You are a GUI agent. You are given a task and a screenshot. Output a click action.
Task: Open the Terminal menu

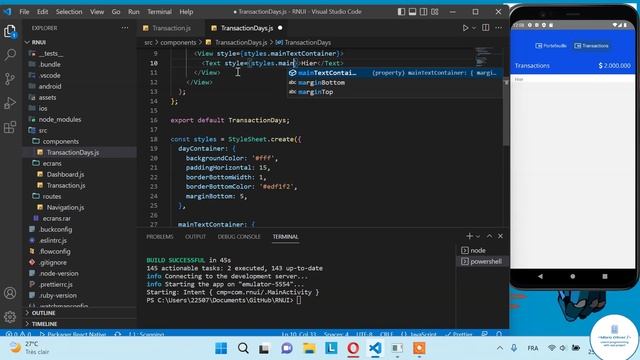coord(160,12)
